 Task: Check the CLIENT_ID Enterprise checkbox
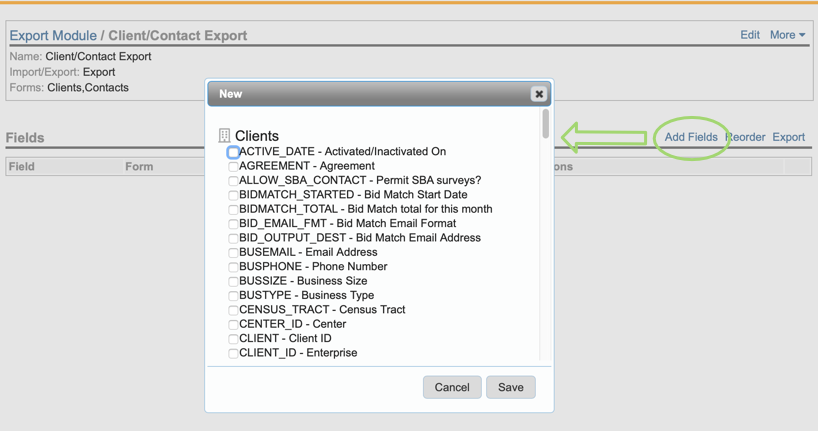(x=233, y=353)
